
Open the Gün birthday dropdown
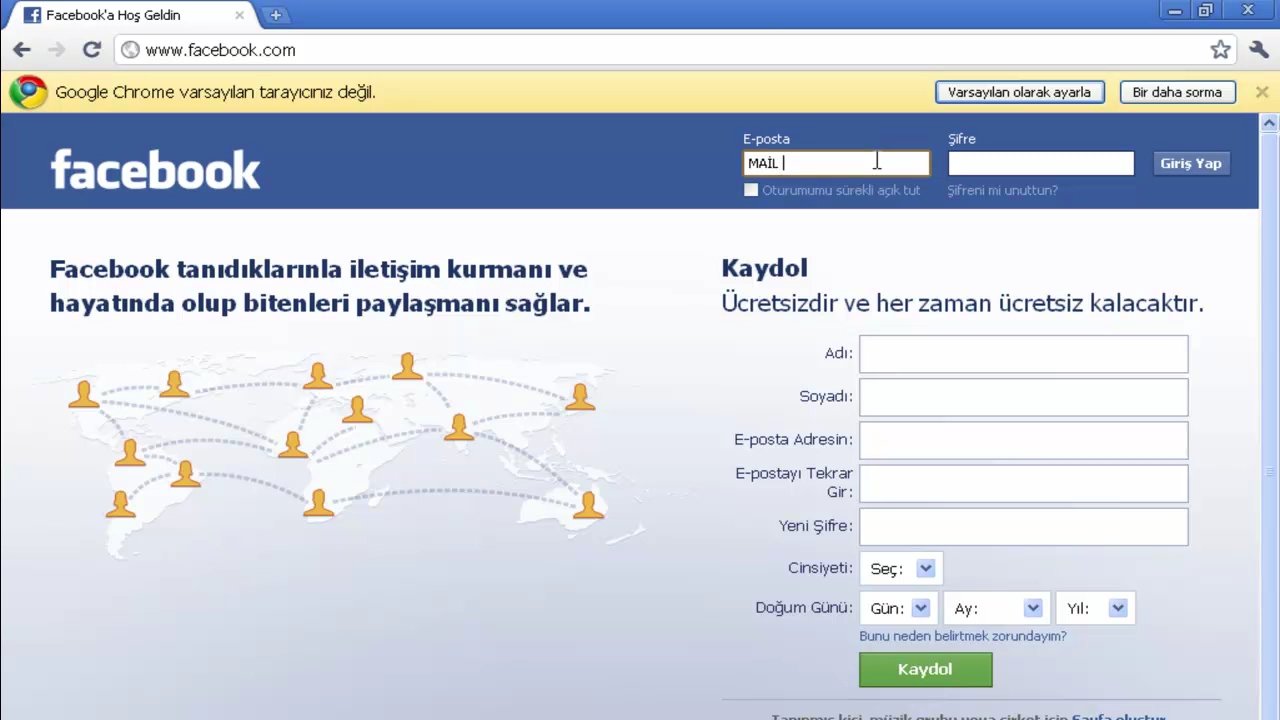(x=898, y=608)
